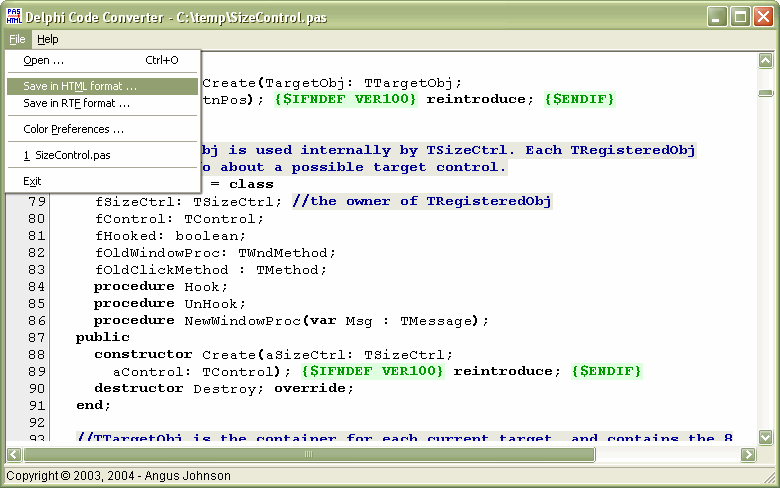
Task: Click the vertical scrollbar thumb
Action: coord(766,94)
